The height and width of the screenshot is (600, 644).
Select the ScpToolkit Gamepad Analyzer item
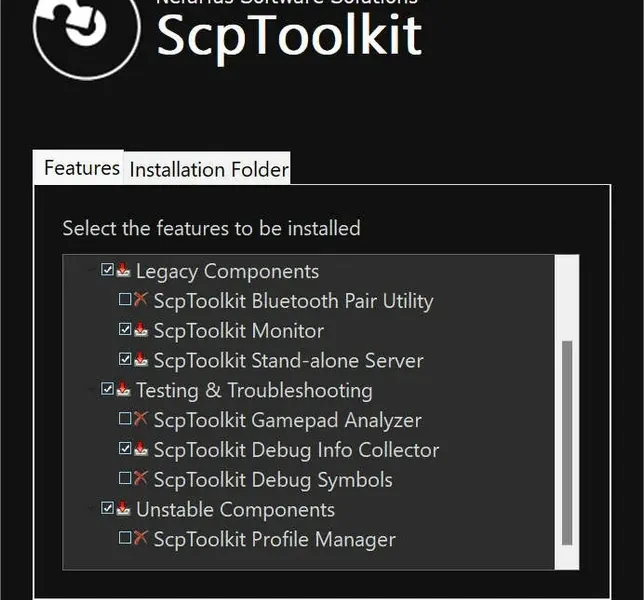[288, 420]
